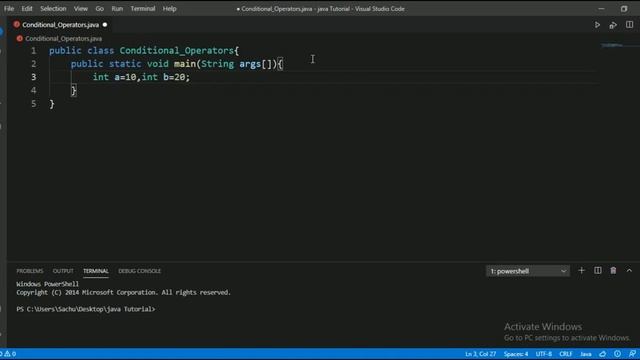Open the warnings count in status bar
The width and height of the screenshot is (640, 360).
10,354
